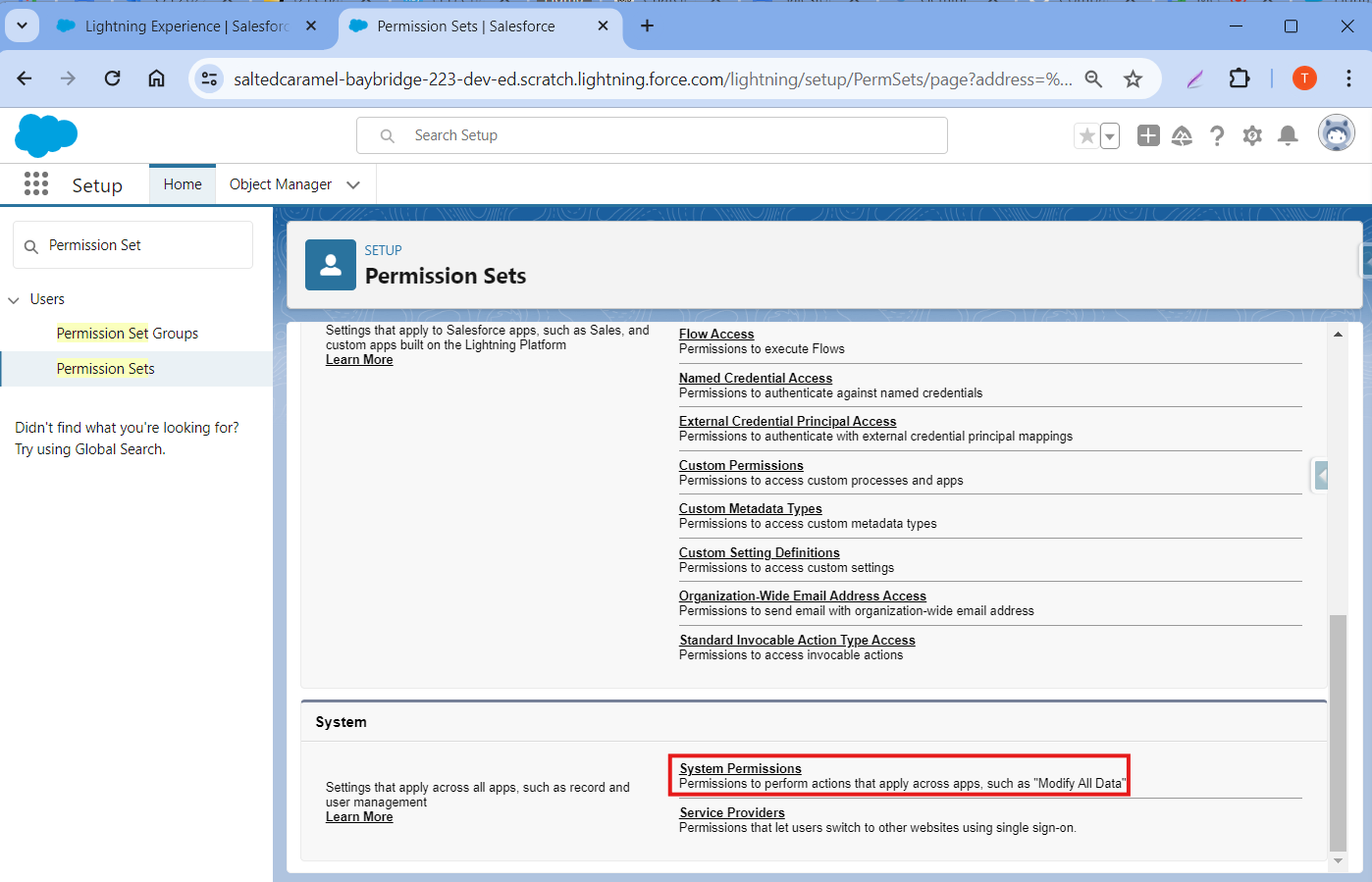Click Learn More under System settings
This screenshot has height=882, width=1372.
[x=359, y=817]
